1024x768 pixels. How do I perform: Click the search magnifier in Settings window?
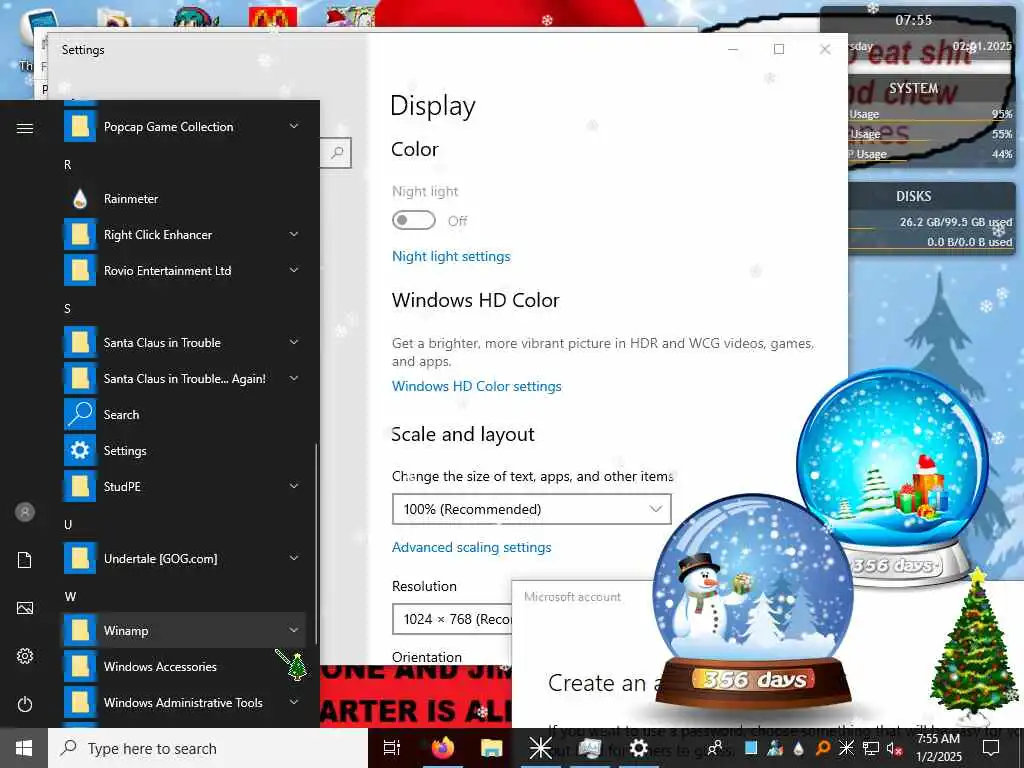(x=337, y=153)
